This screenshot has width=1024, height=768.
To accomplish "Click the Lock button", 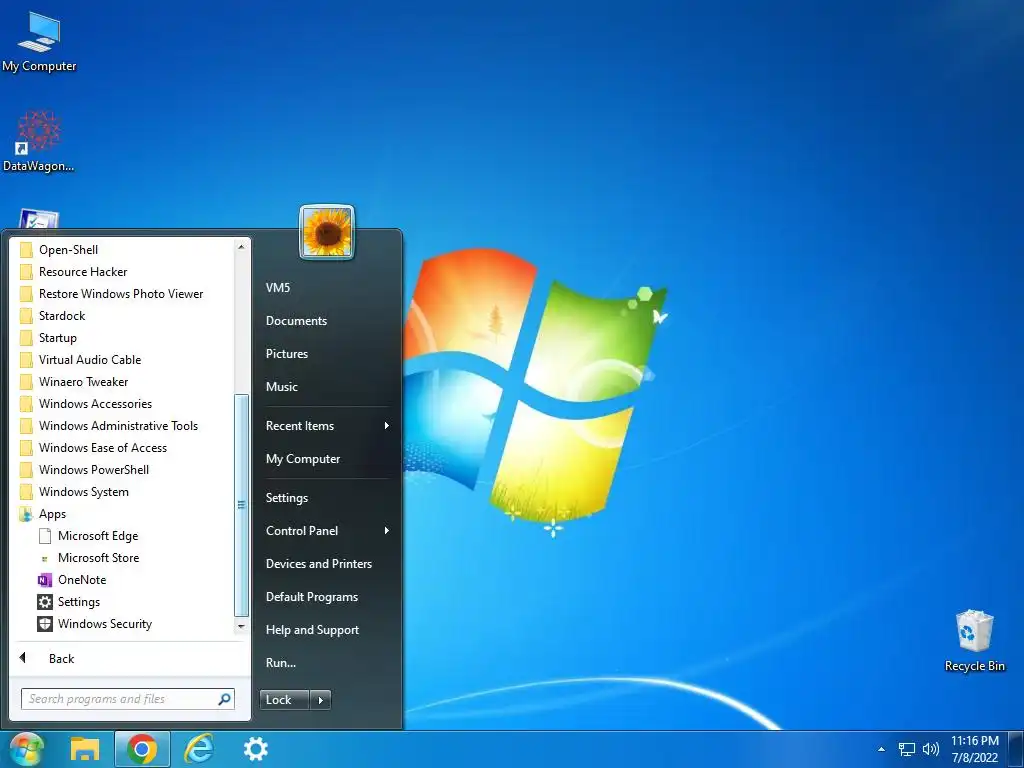I will click(x=284, y=700).
